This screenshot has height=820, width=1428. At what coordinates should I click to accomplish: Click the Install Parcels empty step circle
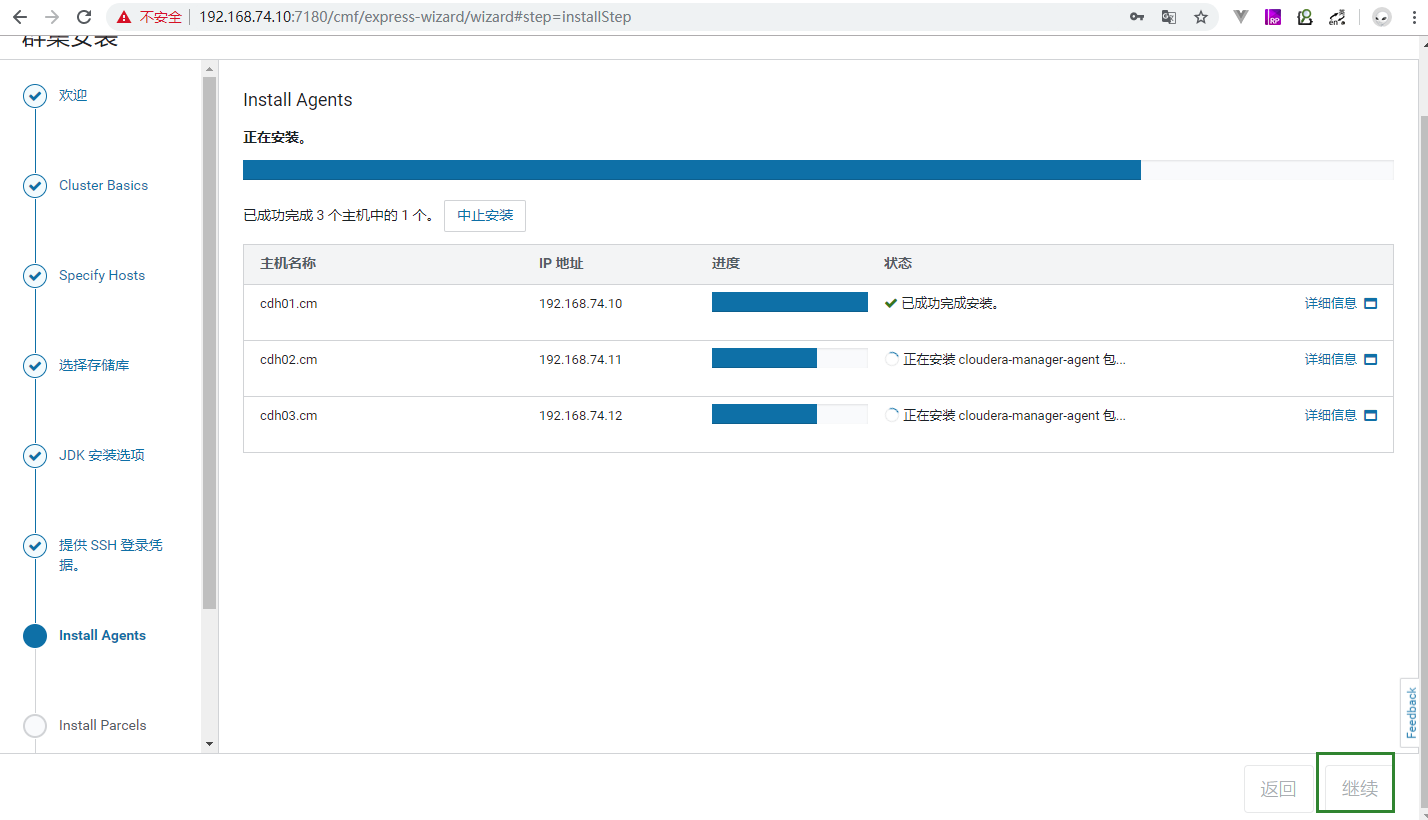(x=35, y=726)
